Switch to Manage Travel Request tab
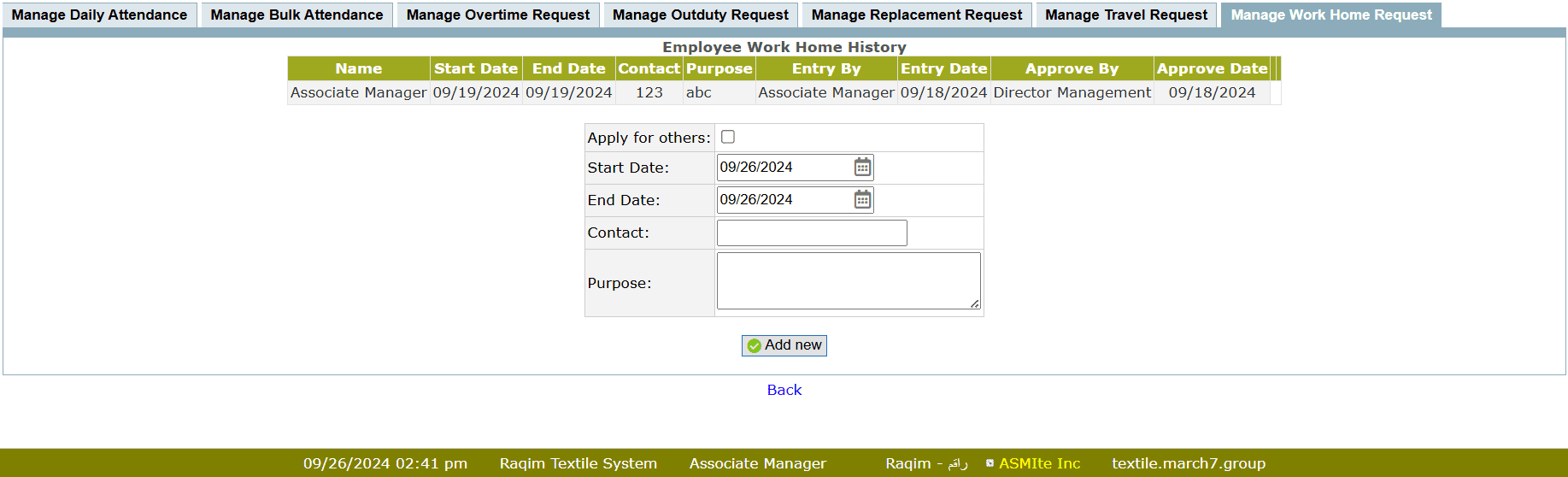This screenshot has width=1568, height=477. click(1125, 15)
